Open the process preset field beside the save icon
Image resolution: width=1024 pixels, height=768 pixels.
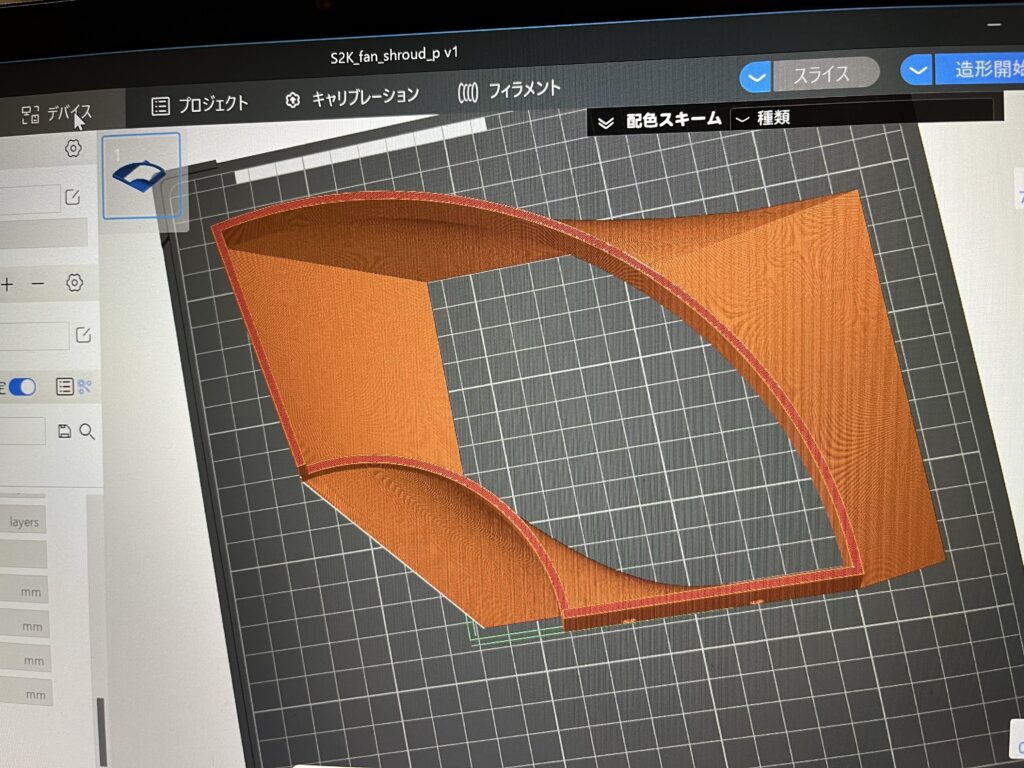click(23, 432)
